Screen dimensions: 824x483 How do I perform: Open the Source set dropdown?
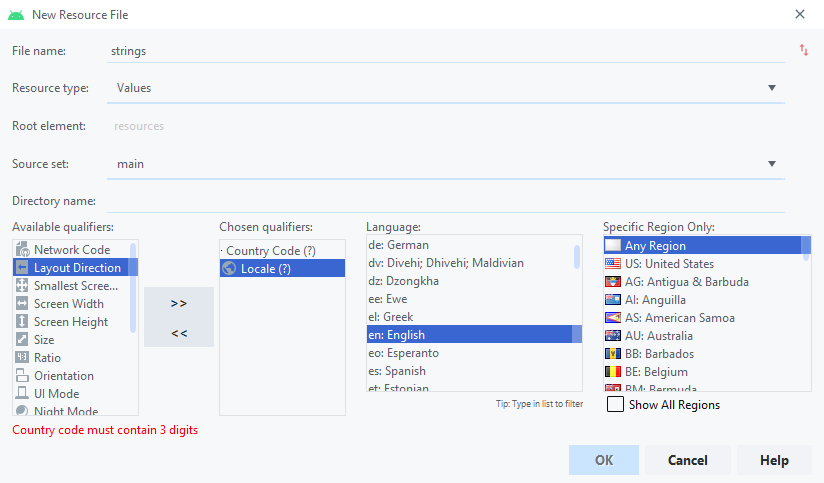pos(772,164)
